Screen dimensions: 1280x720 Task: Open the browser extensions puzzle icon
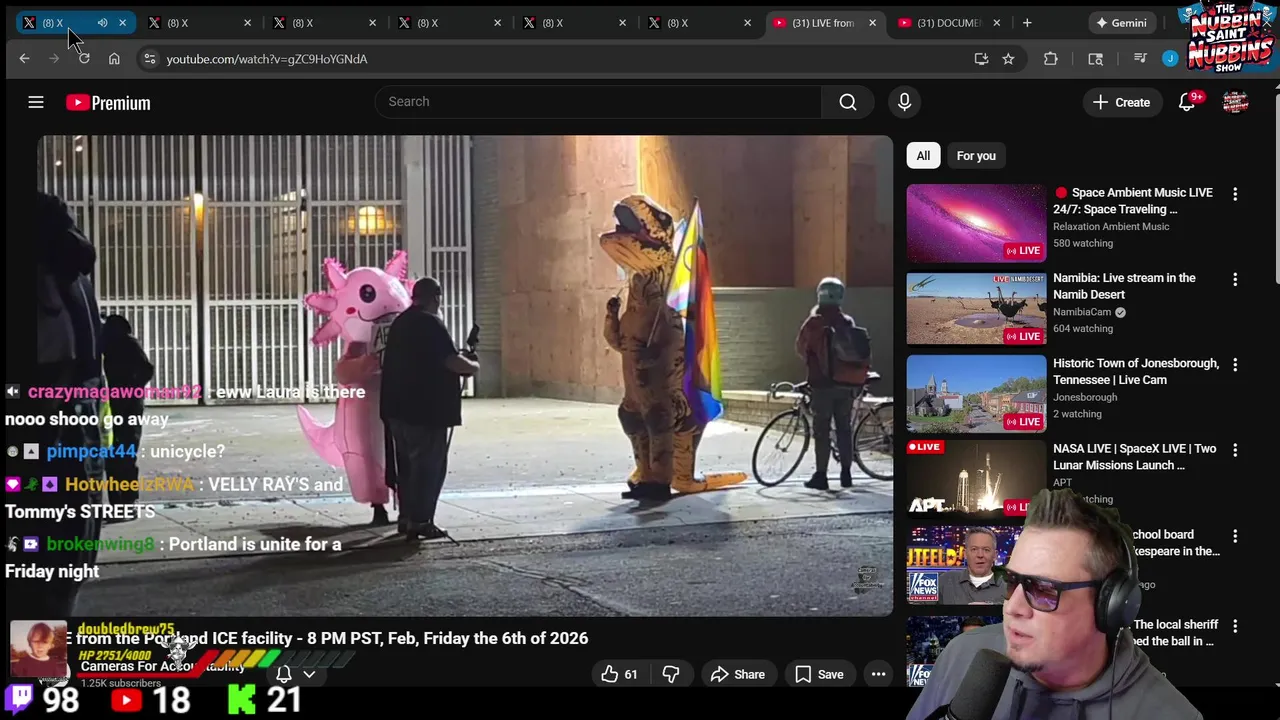pyautogui.click(x=1051, y=59)
